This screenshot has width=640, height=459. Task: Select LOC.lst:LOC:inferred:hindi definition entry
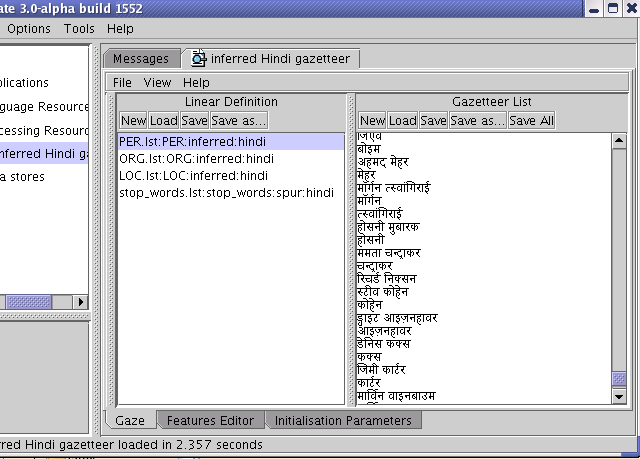pyautogui.click(x=193, y=176)
